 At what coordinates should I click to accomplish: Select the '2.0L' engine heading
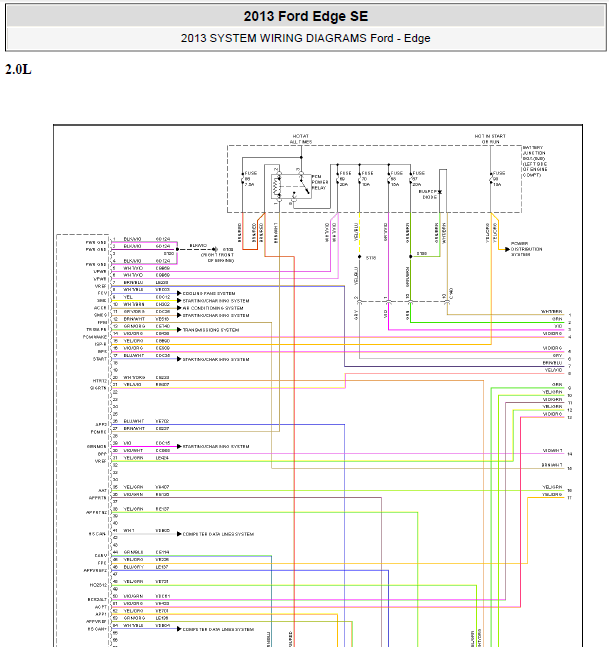[x=18, y=69]
